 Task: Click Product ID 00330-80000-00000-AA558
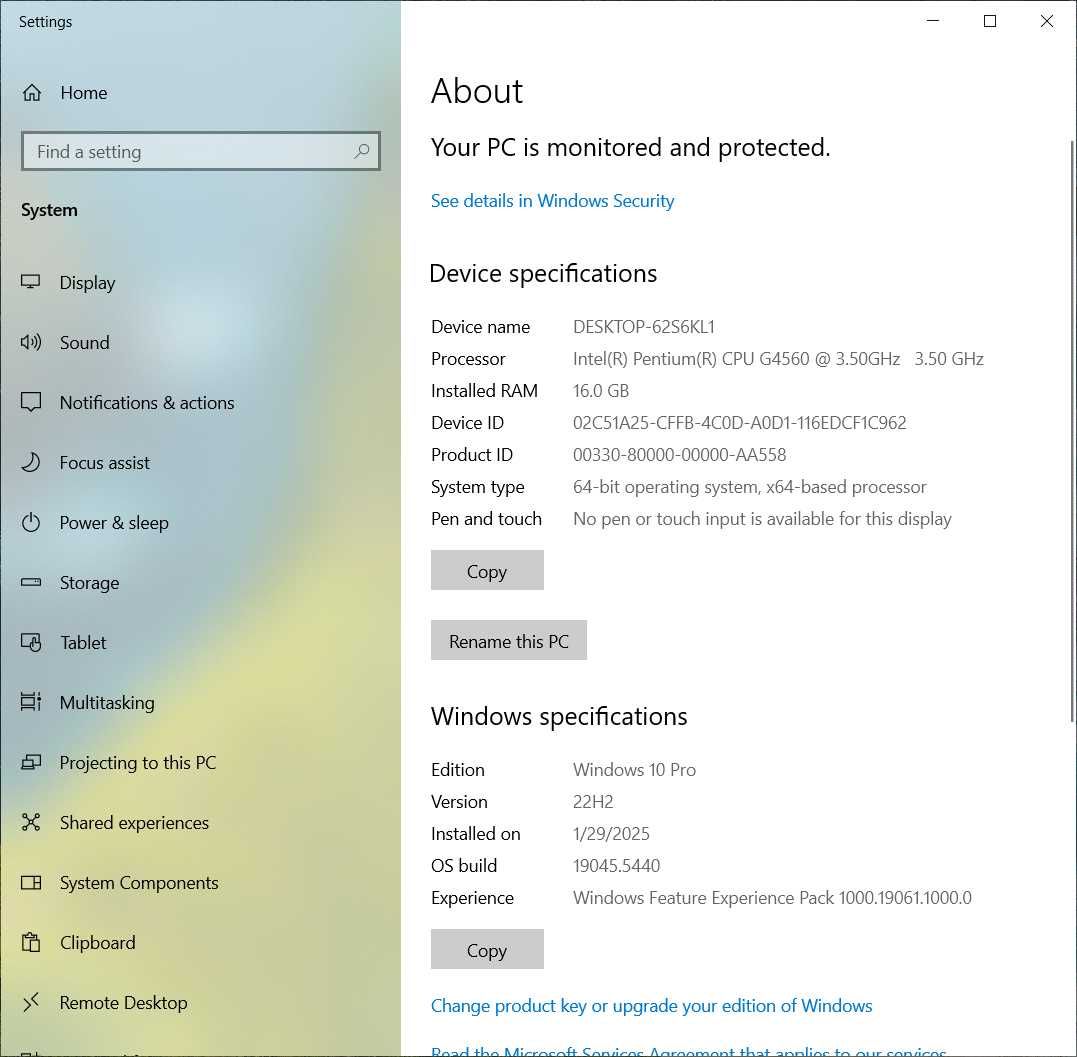pyautogui.click(x=679, y=455)
